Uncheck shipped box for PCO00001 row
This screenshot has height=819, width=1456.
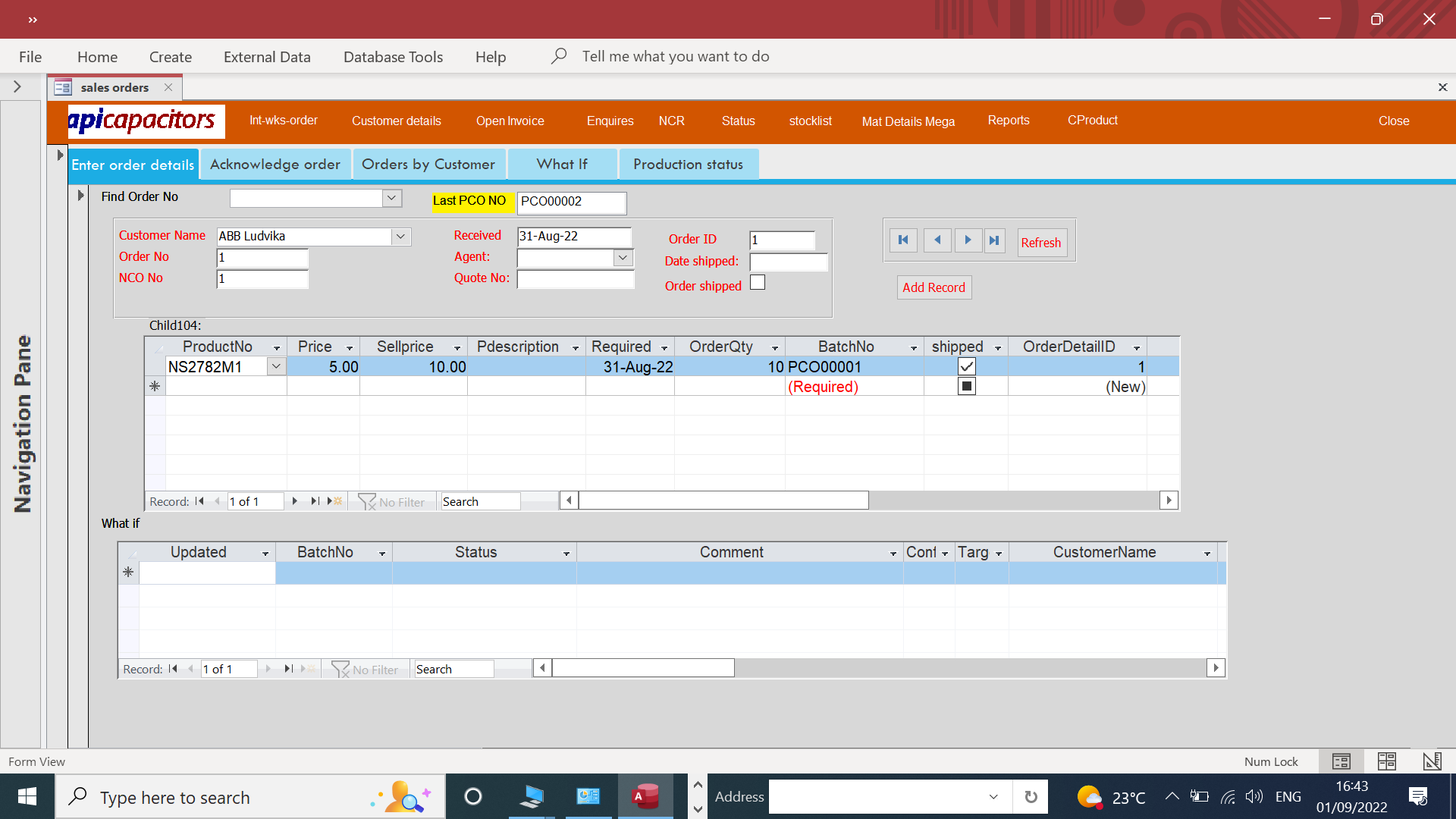[966, 367]
